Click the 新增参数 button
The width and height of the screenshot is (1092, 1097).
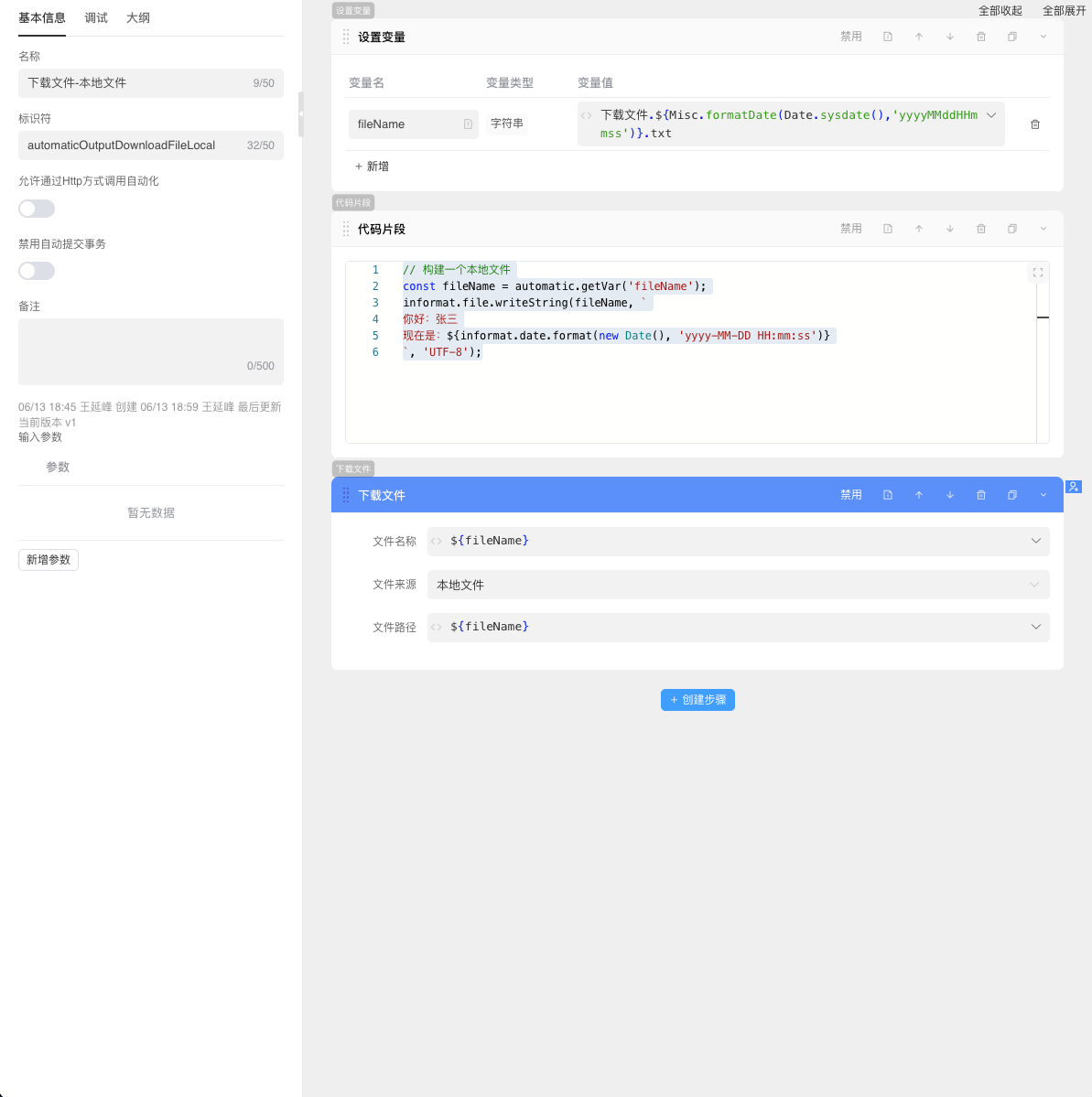(49, 560)
